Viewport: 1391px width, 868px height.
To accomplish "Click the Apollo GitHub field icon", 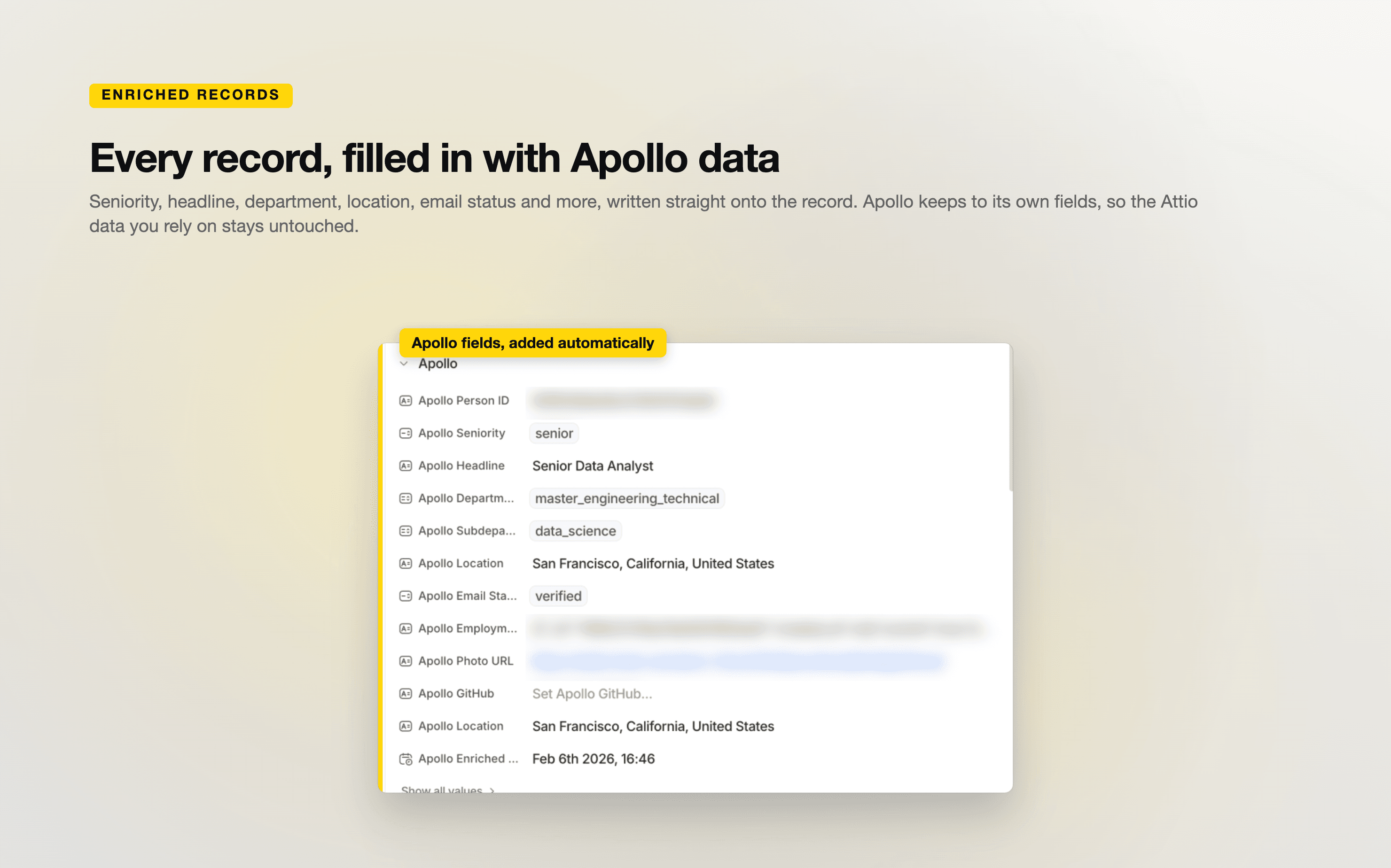I will pos(406,693).
